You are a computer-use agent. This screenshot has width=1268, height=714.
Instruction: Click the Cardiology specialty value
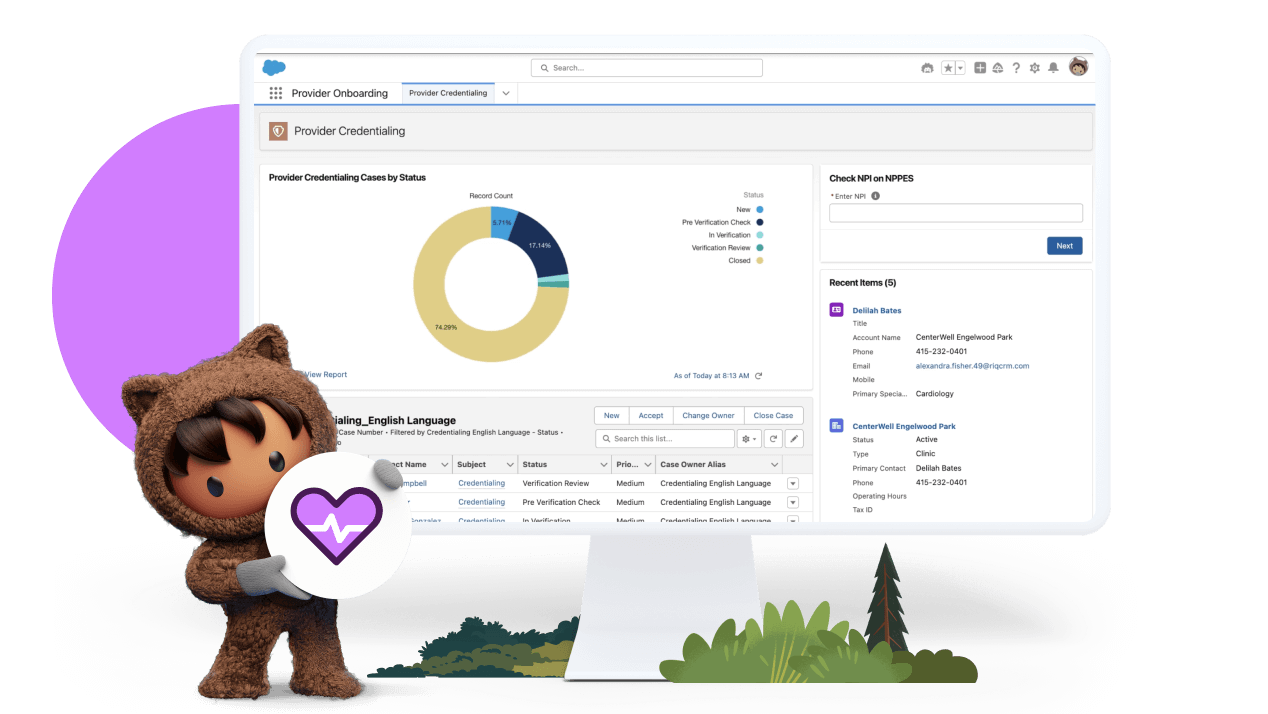pyautogui.click(x=935, y=394)
